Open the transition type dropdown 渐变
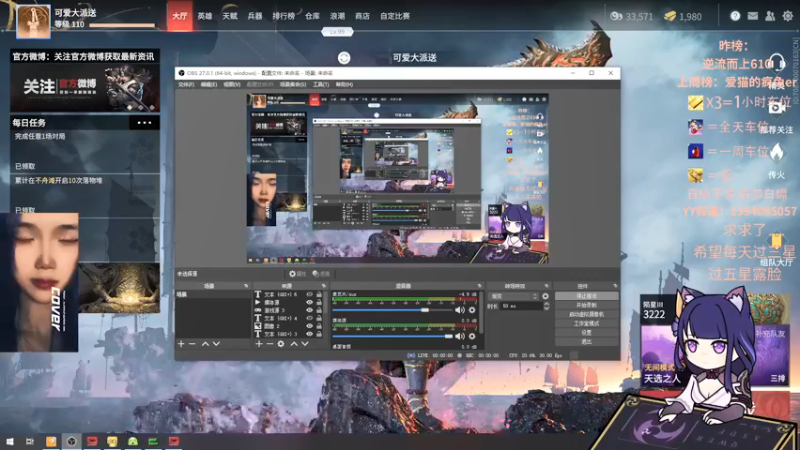This screenshot has width=800, height=450. (x=513, y=296)
